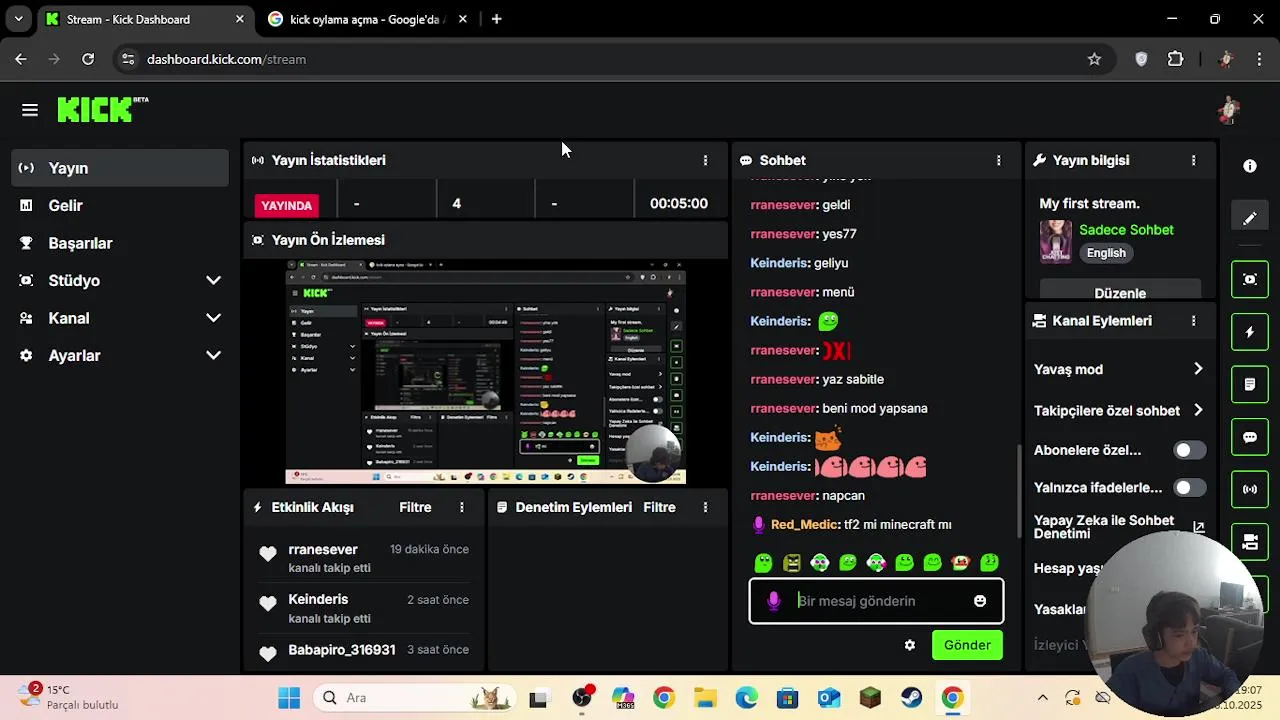
Task: Open the Chrome tab search dropdown arrow
Action: (18, 19)
